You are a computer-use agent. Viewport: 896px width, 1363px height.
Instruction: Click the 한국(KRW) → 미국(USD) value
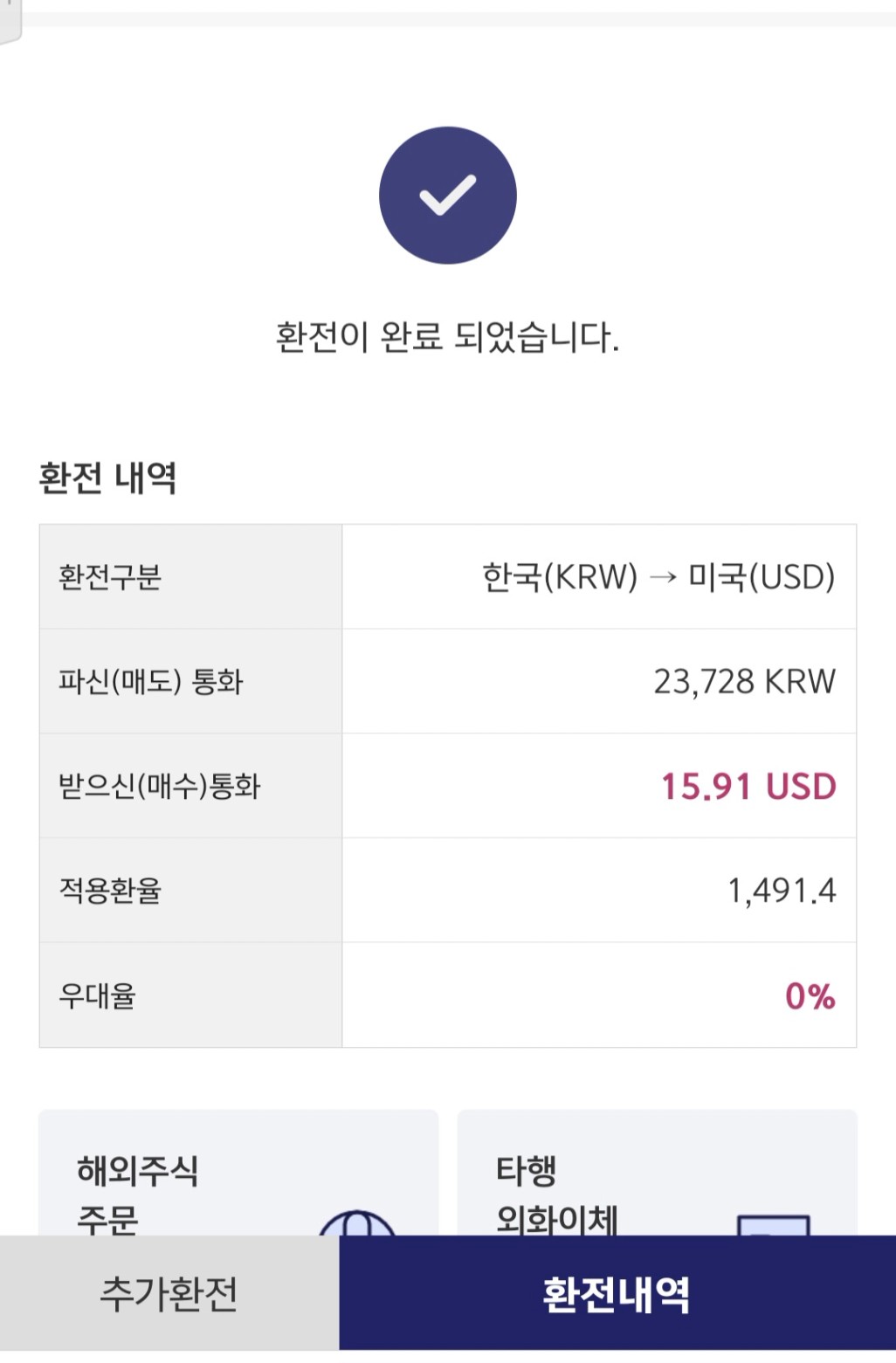[658, 577]
